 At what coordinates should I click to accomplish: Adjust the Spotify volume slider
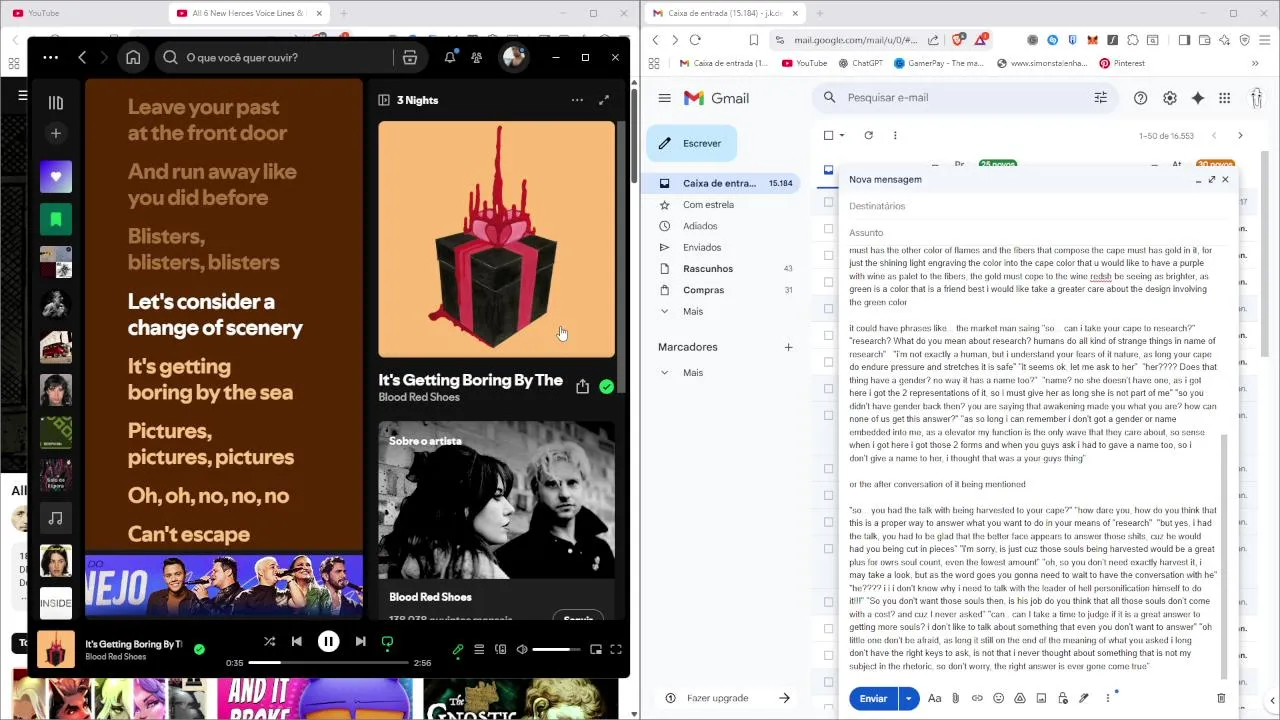pyautogui.click(x=556, y=649)
